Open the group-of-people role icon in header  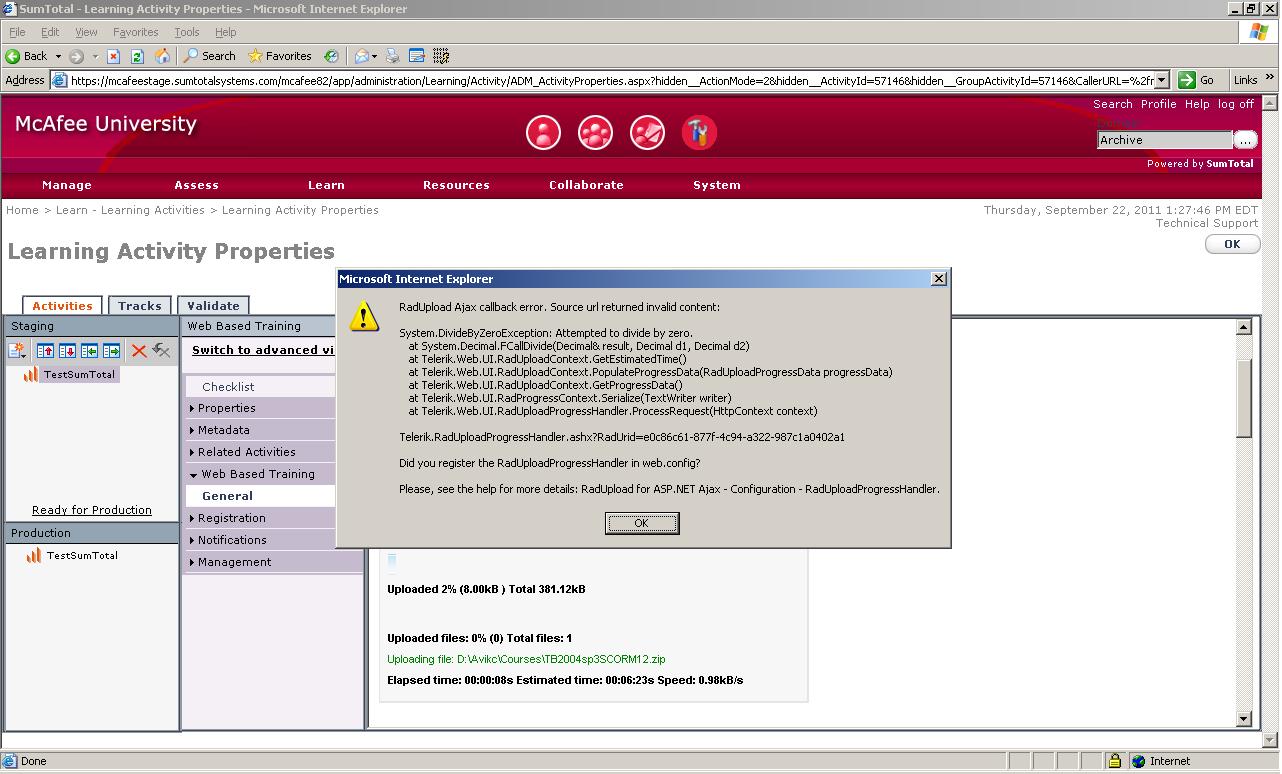[x=595, y=132]
